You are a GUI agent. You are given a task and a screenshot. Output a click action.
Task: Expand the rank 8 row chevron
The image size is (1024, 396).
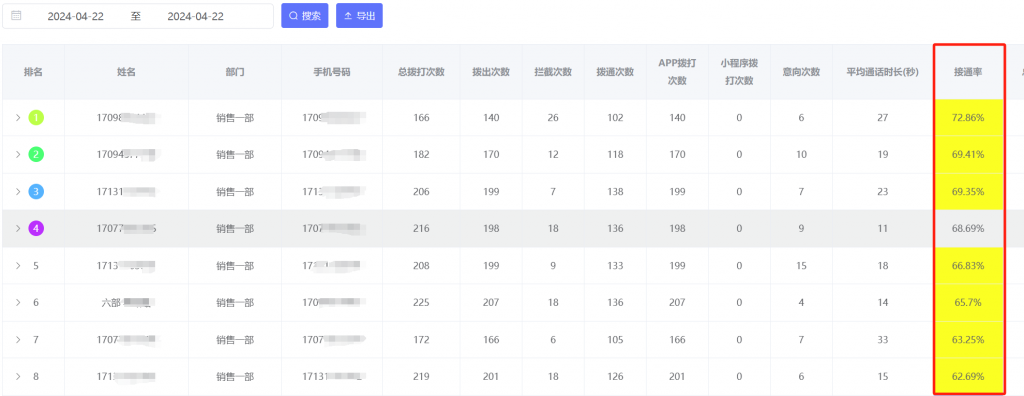pyautogui.click(x=18, y=376)
